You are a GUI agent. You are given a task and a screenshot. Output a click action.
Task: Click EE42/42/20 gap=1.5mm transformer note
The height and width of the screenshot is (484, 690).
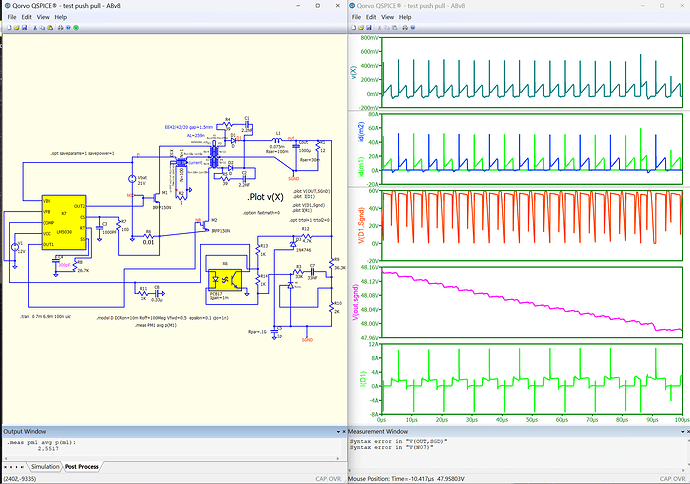[189, 127]
